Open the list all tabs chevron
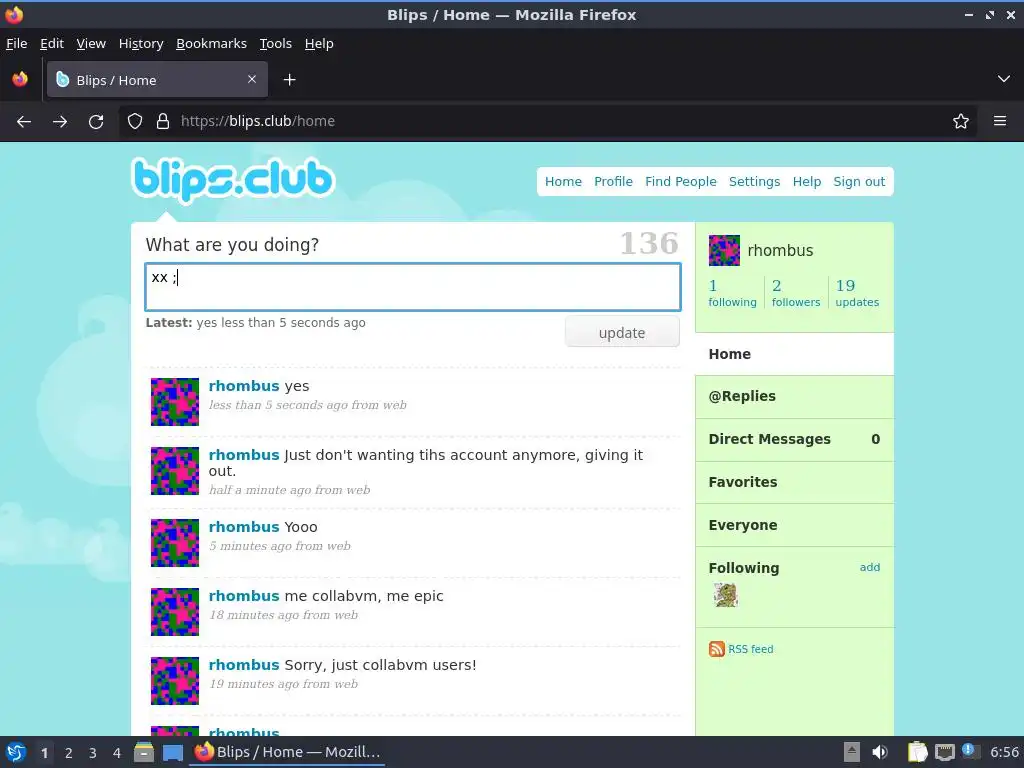The width and height of the screenshot is (1024, 768). (1004, 79)
